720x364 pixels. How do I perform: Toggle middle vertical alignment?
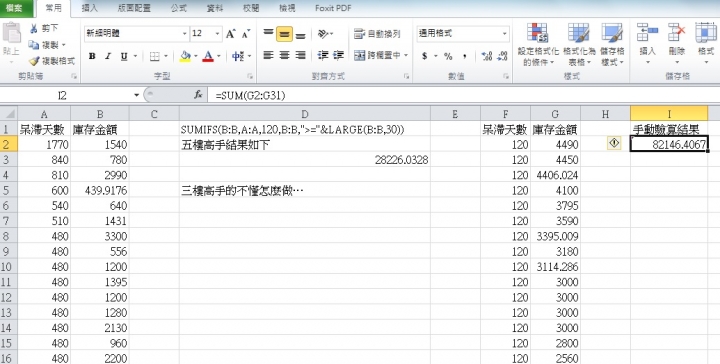pos(284,34)
